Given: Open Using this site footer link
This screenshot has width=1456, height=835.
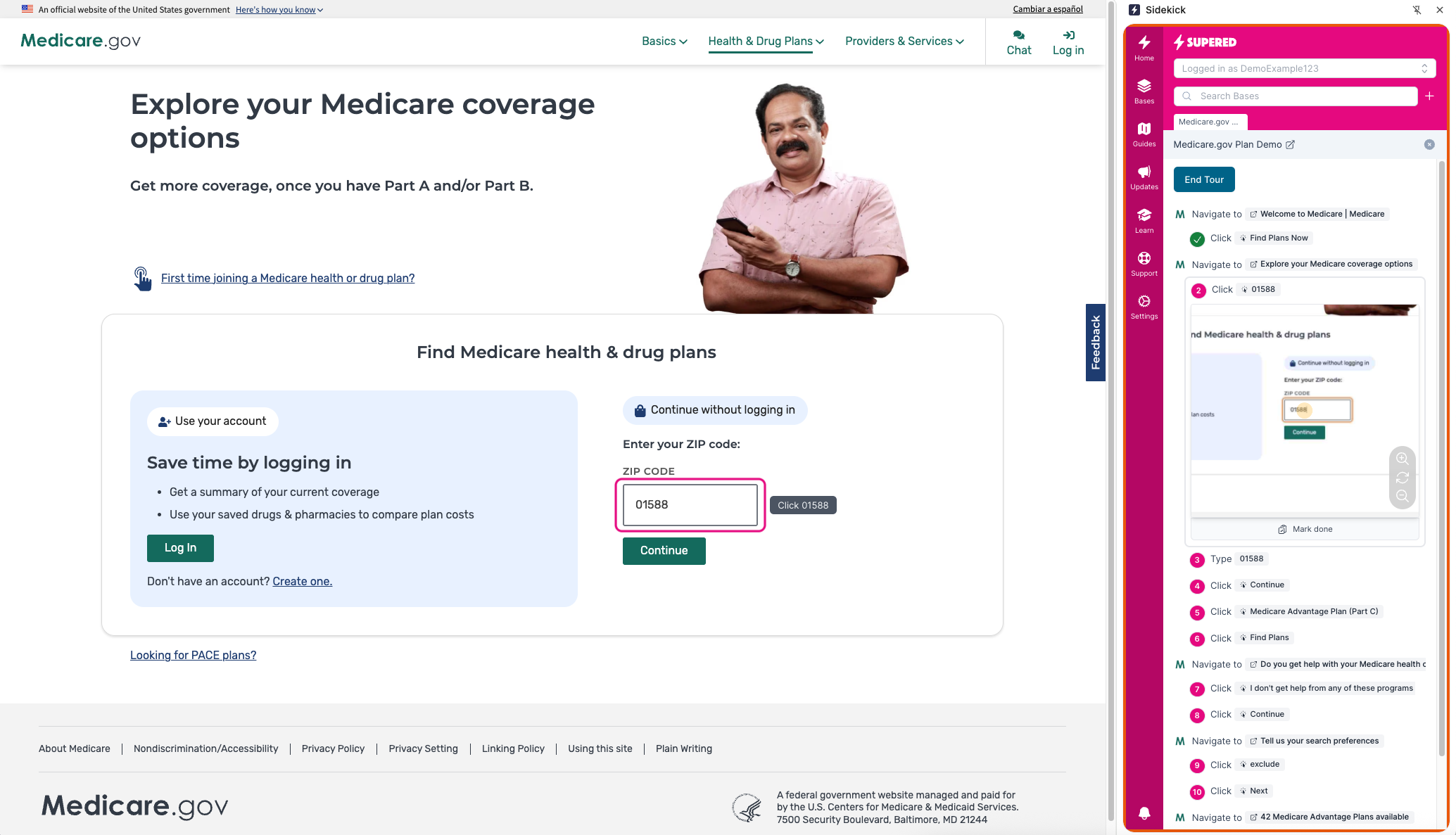Looking at the screenshot, I should pyautogui.click(x=600, y=748).
